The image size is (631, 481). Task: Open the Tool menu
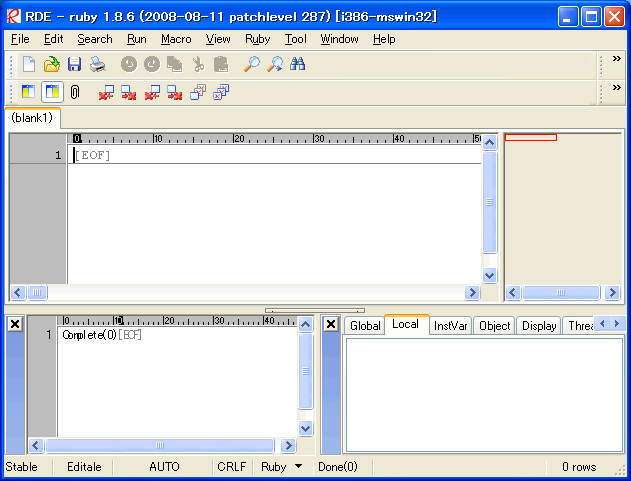[296, 39]
